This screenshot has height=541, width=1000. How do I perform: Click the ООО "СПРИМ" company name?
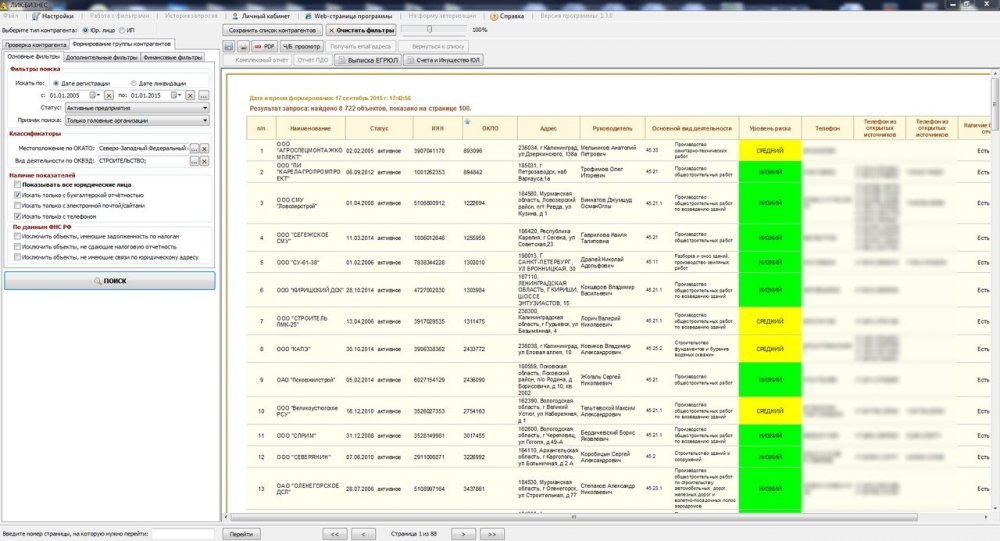pyautogui.click(x=296, y=436)
